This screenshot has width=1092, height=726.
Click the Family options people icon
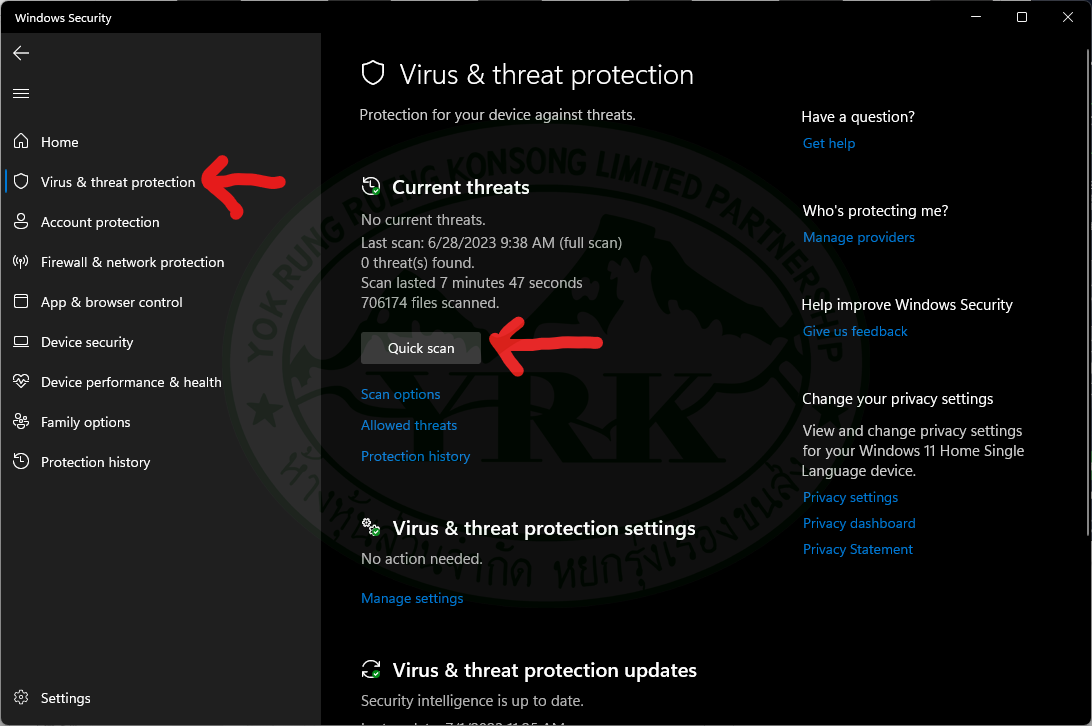click(21, 422)
